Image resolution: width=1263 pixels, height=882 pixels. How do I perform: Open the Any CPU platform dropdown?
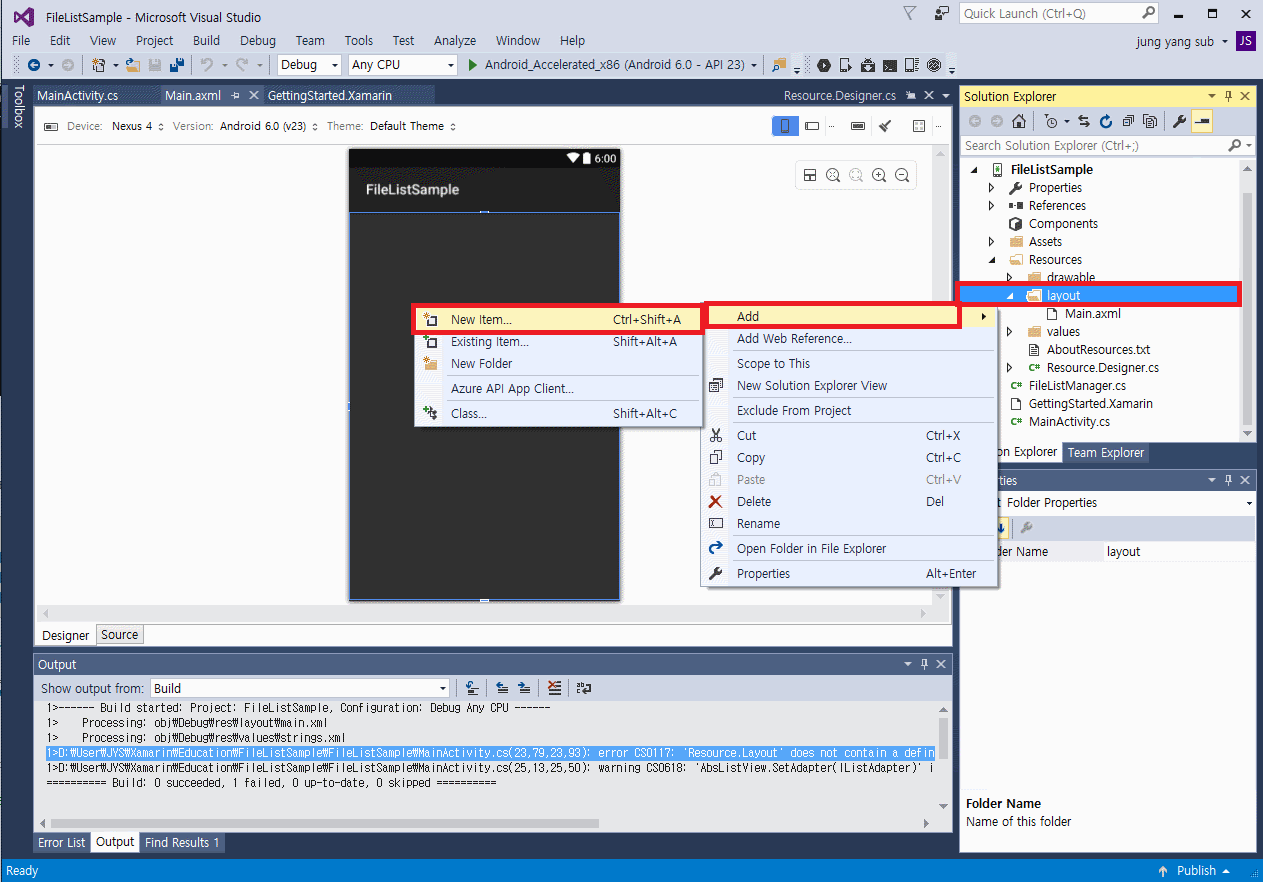(x=403, y=65)
